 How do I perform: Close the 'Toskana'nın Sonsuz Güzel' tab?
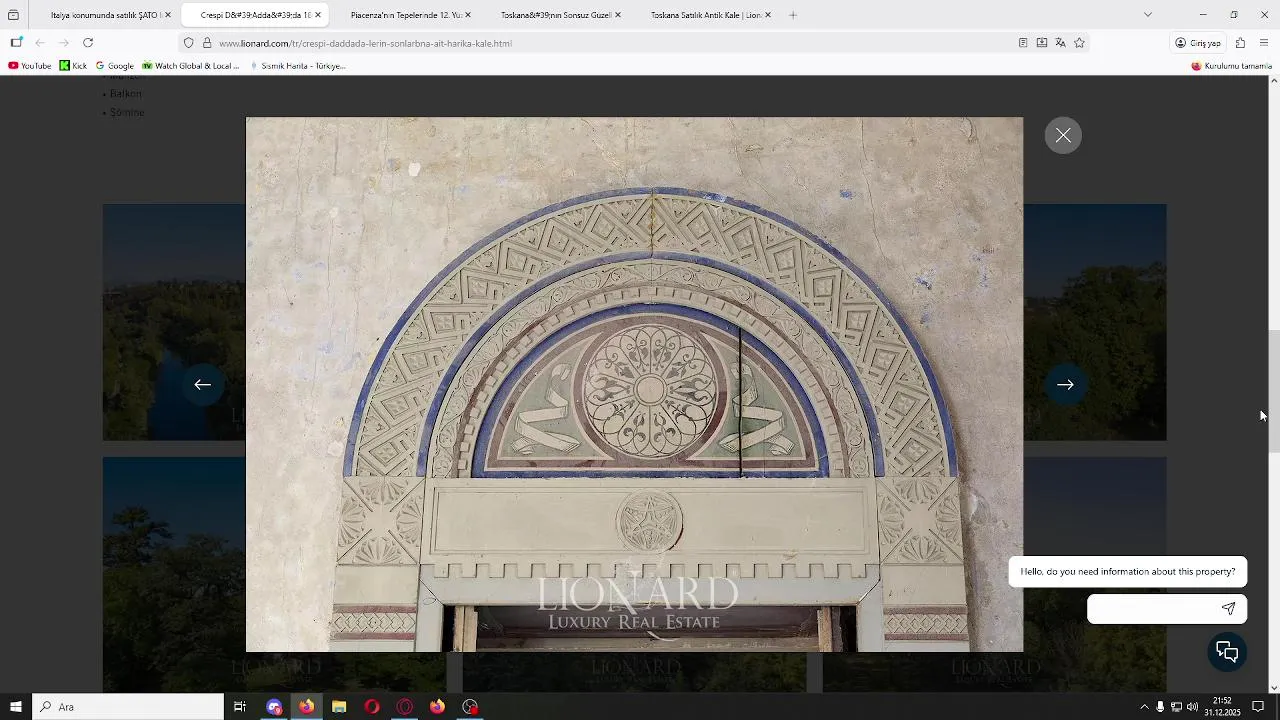(618, 15)
